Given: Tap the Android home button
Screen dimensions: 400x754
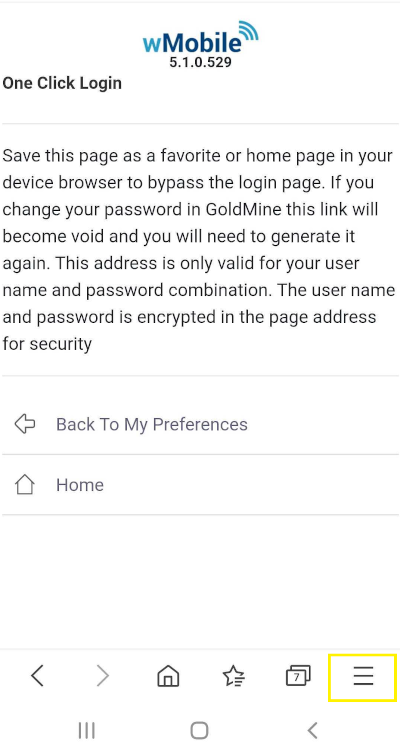Looking at the screenshot, I should point(199,731).
